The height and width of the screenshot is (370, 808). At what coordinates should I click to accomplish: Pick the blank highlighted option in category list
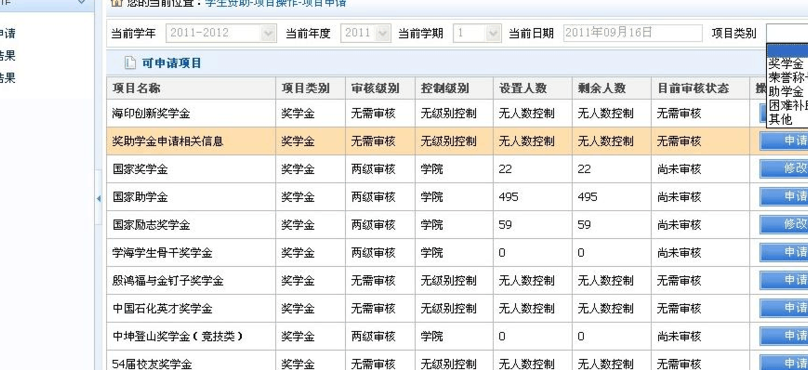(x=787, y=51)
